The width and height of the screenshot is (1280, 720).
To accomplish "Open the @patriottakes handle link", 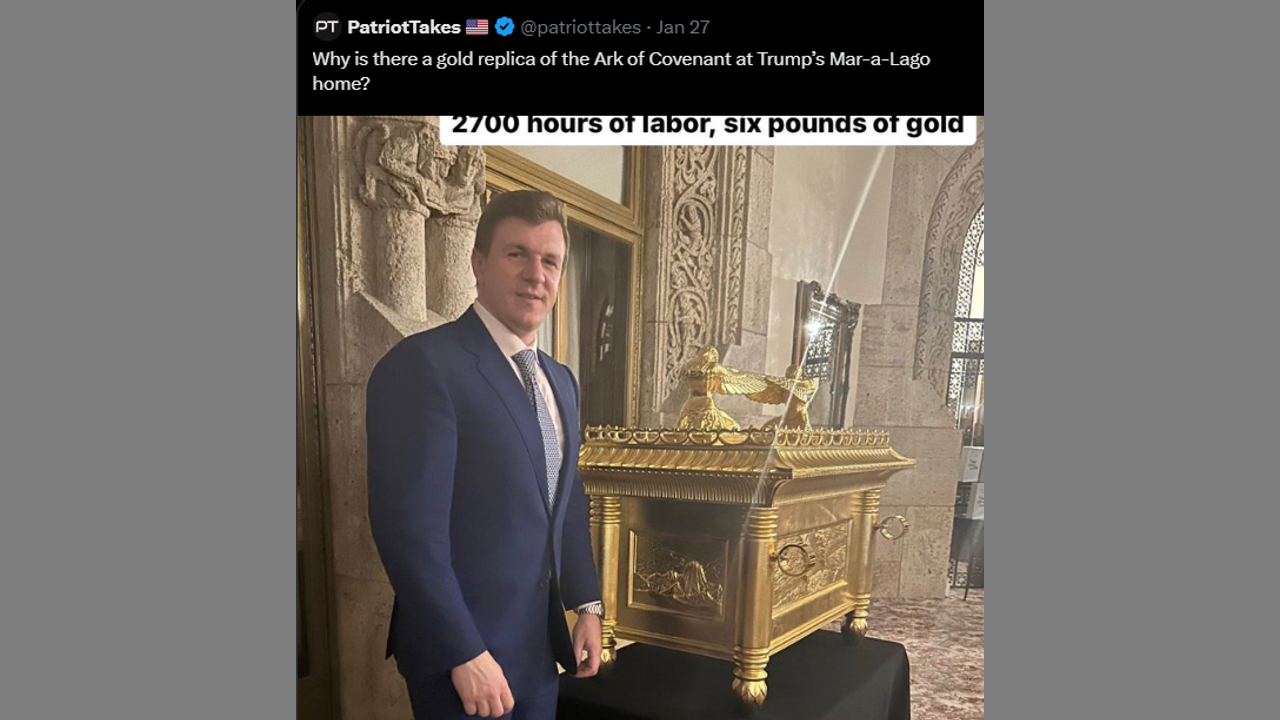I will click(x=580, y=27).
